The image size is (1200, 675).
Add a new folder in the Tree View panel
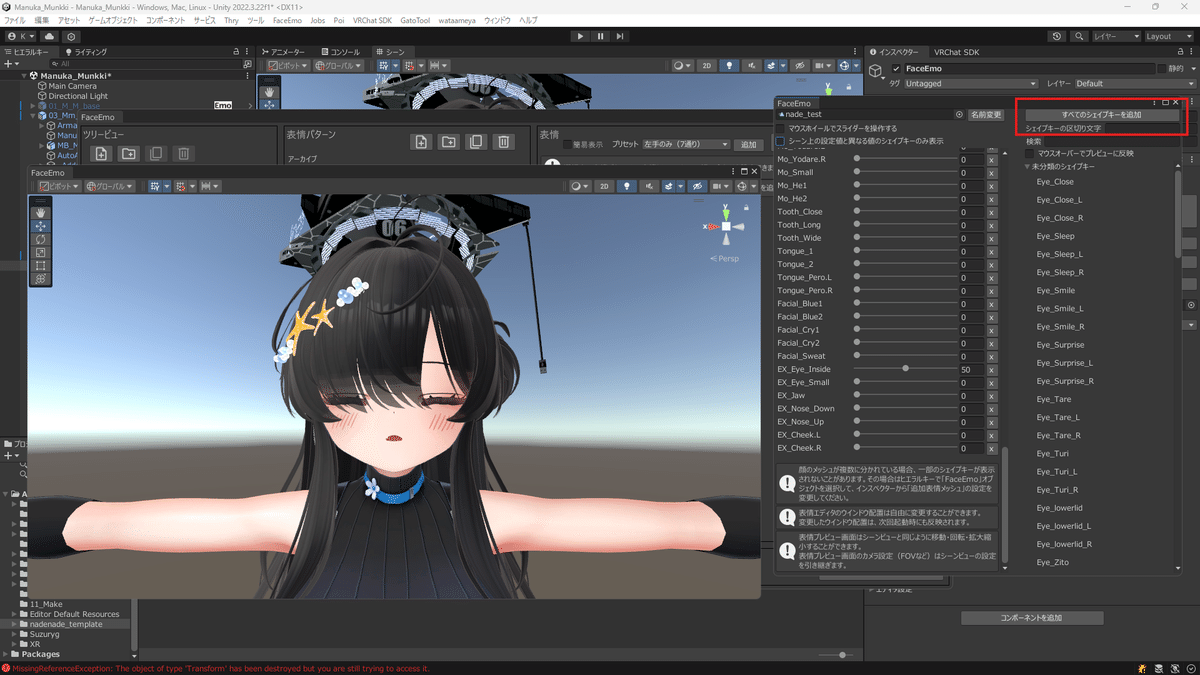[x=129, y=154]
